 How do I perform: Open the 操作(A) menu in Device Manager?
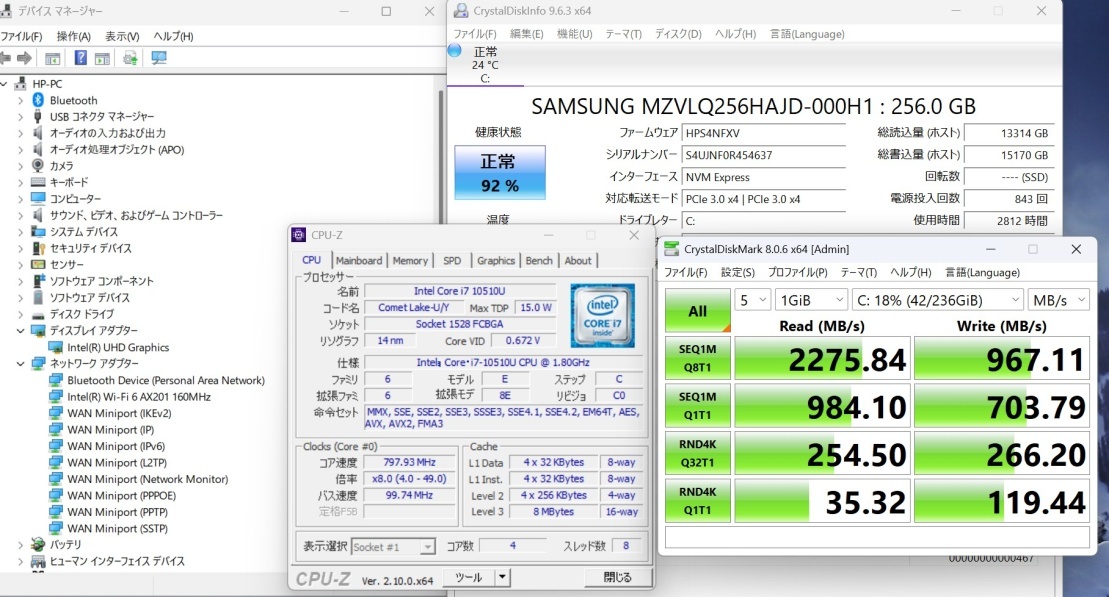[x=74, y=36]
